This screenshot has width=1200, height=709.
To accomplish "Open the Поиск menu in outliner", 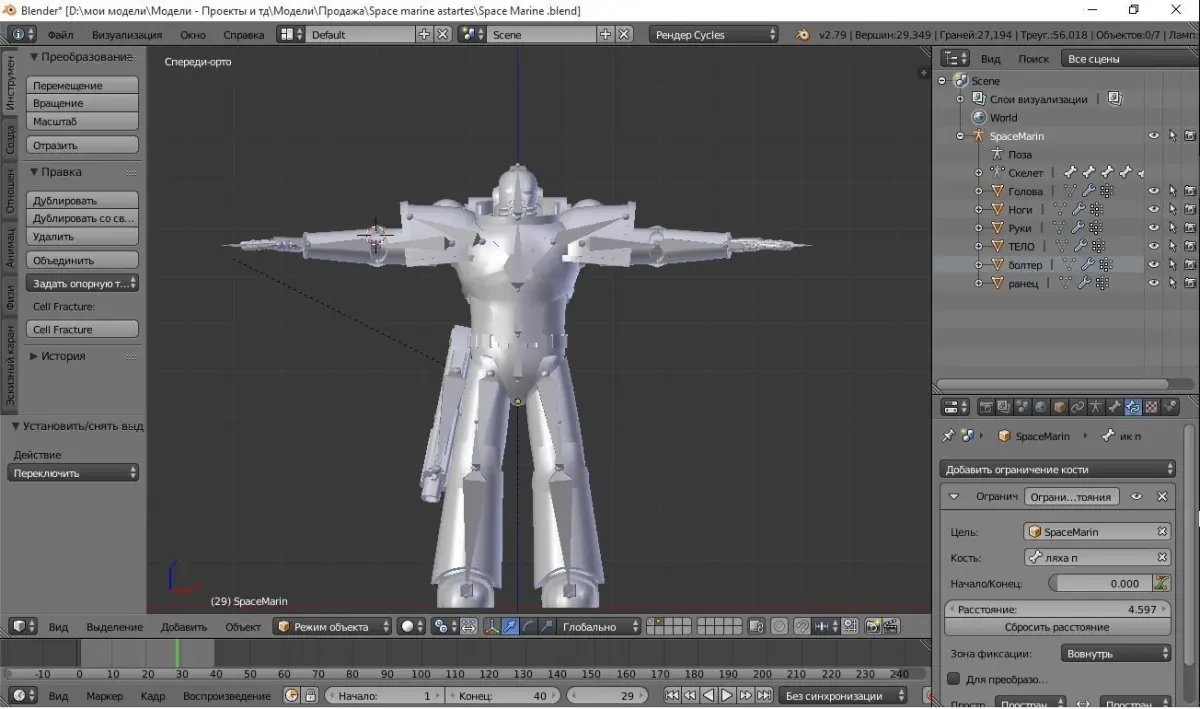I will tap(1033, 59).
